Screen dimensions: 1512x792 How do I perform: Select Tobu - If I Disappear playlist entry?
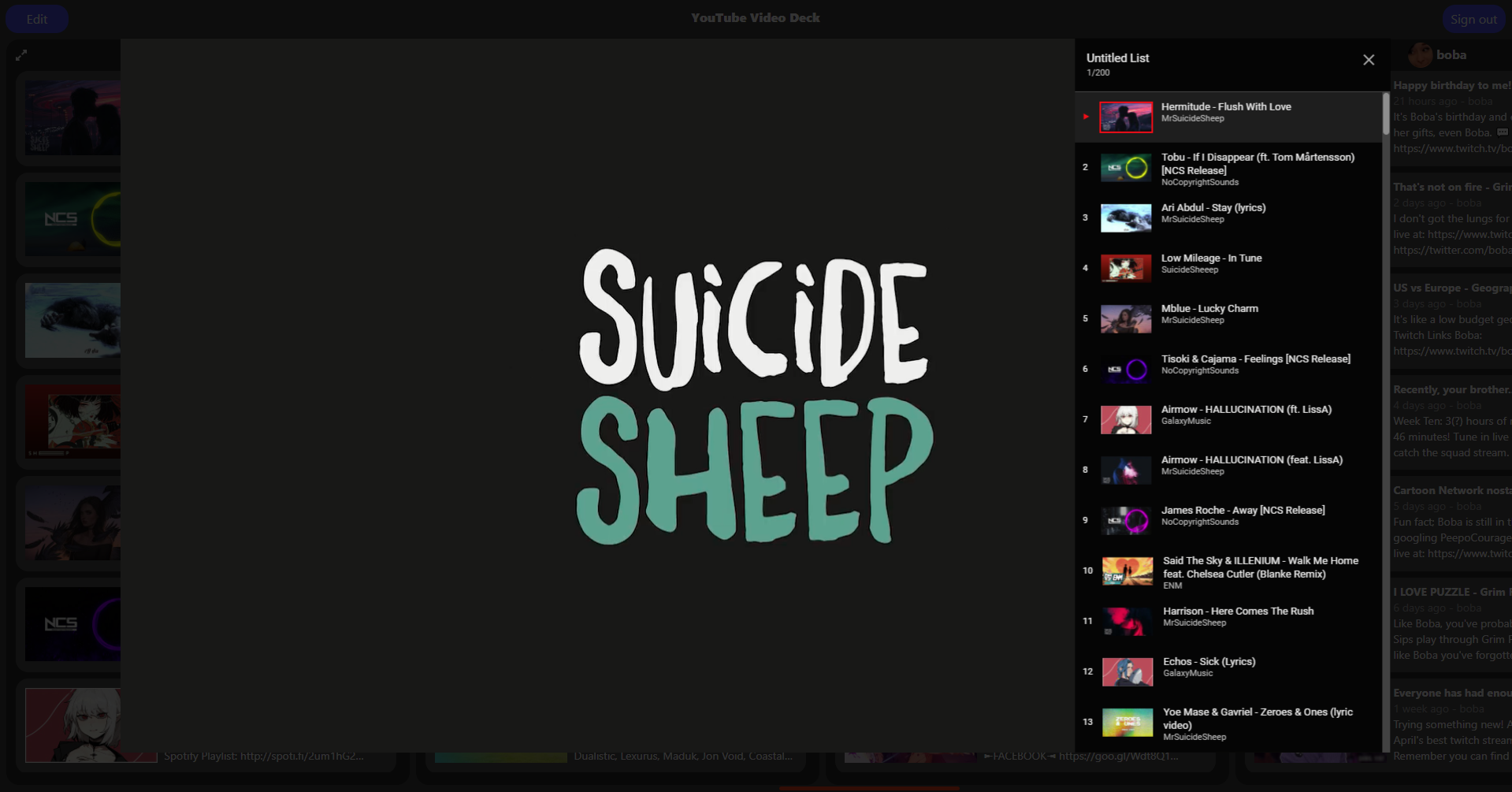coord(1228,168)
